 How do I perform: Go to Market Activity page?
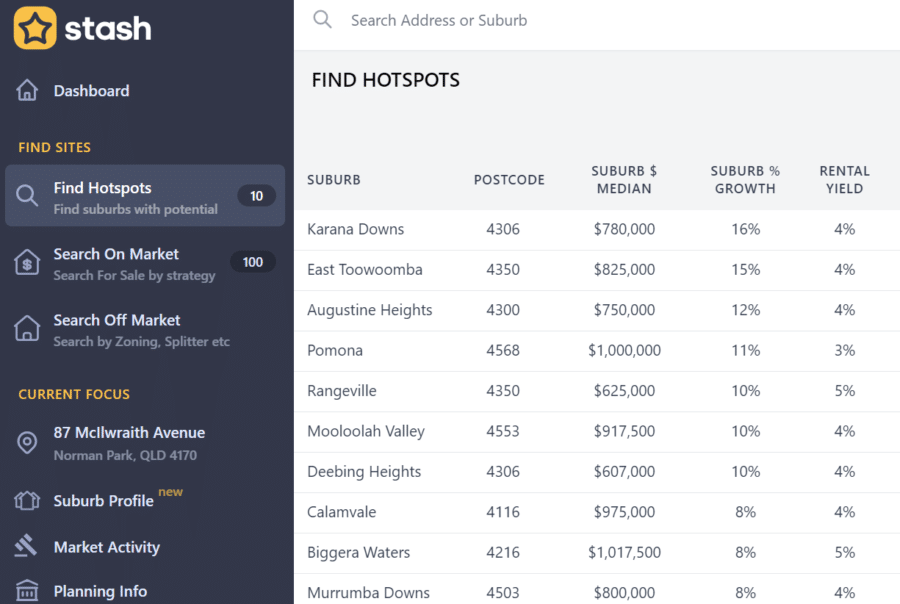click(x=106, y=547)
